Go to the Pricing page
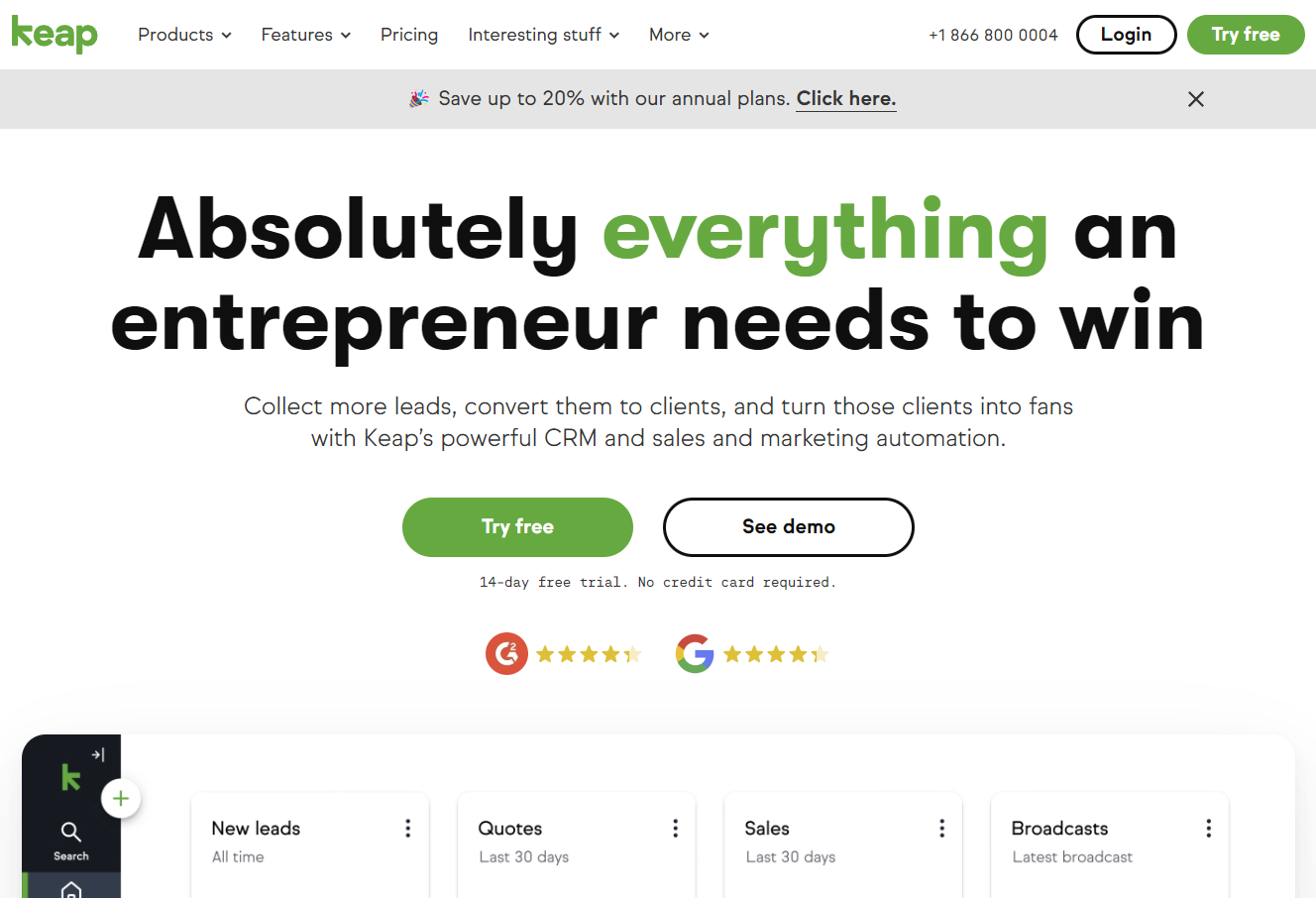The height and width of the screenshot is (898, 1316). tap(409, 35)
